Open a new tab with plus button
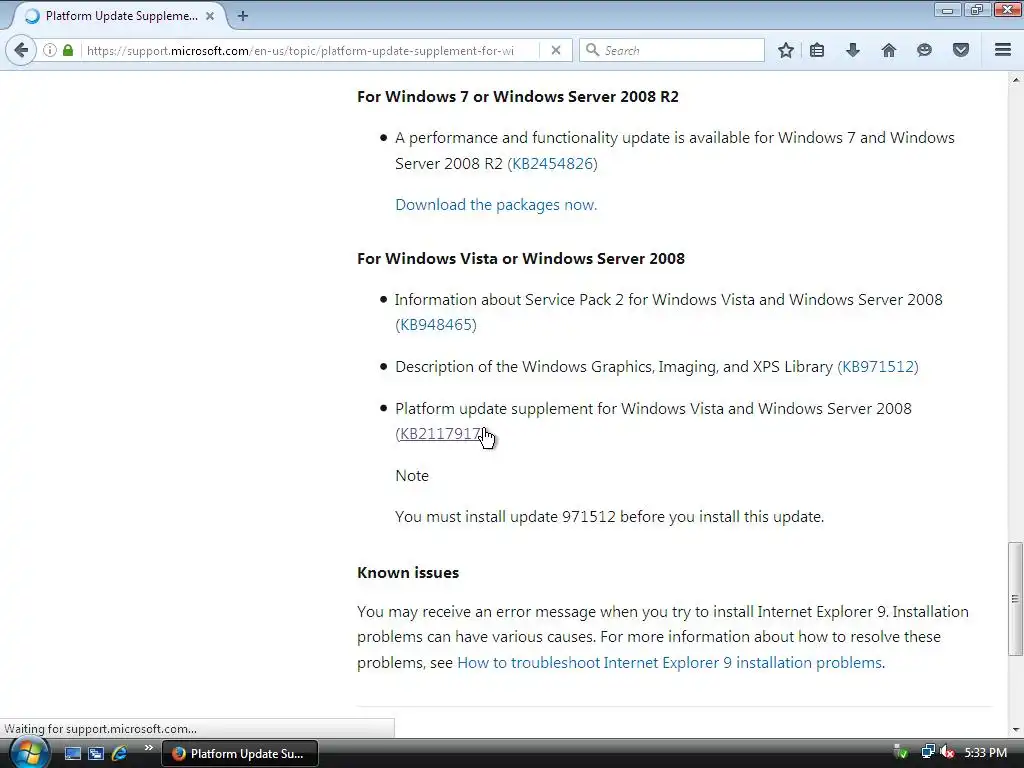 [243, 16]
